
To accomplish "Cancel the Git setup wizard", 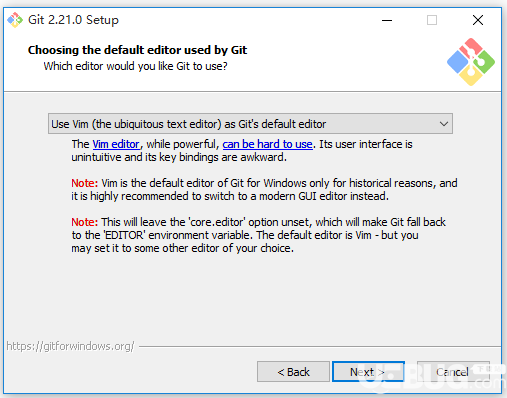I will (x=453, y=372).
